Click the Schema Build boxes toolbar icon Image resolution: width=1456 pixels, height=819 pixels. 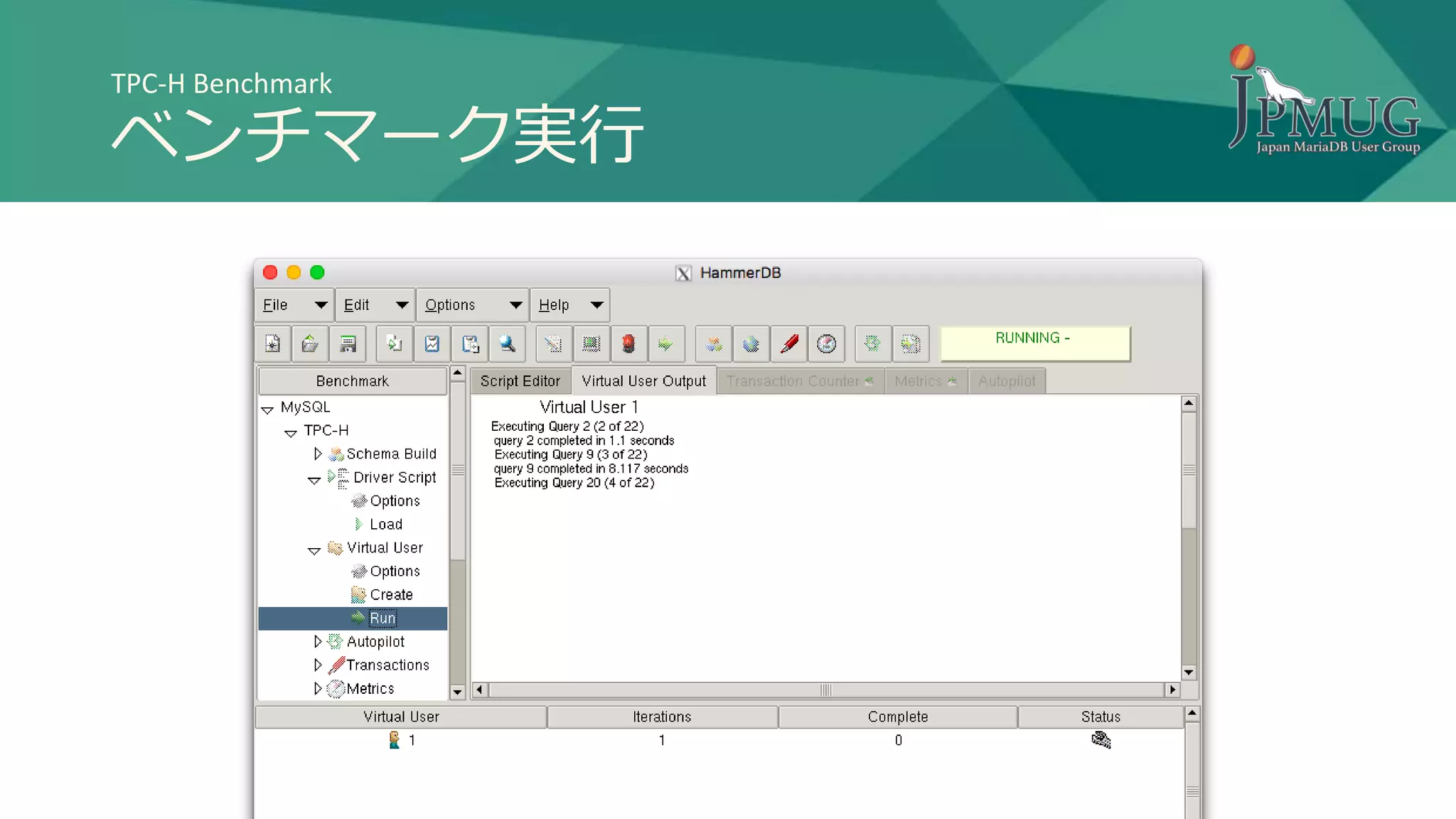pos(714,344)
